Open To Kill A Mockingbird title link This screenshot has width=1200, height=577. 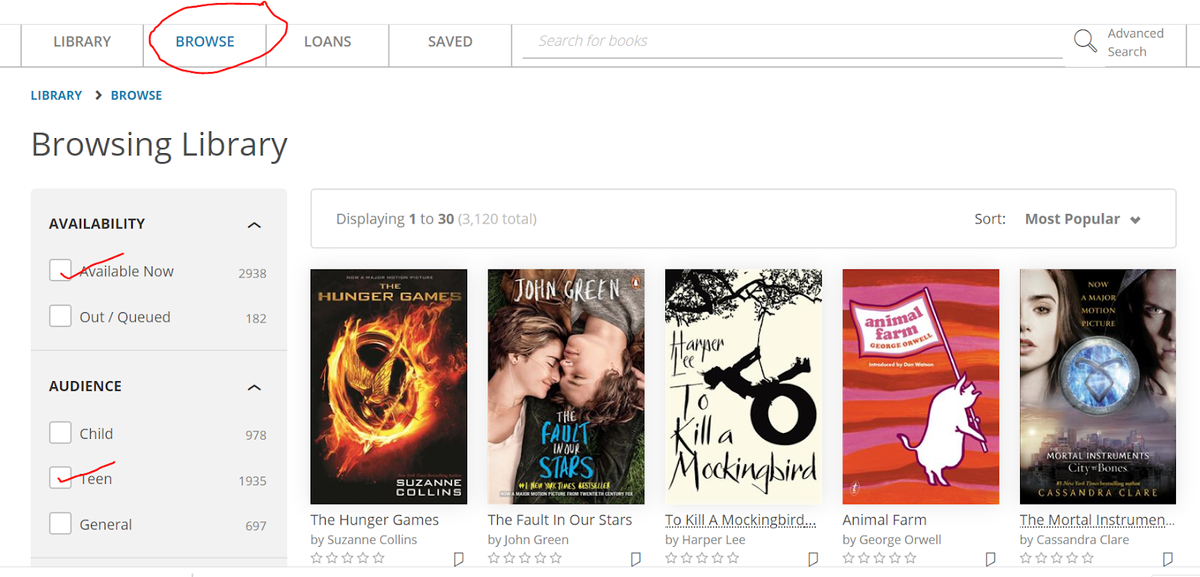pyautogui.click(x=741, y=520)
